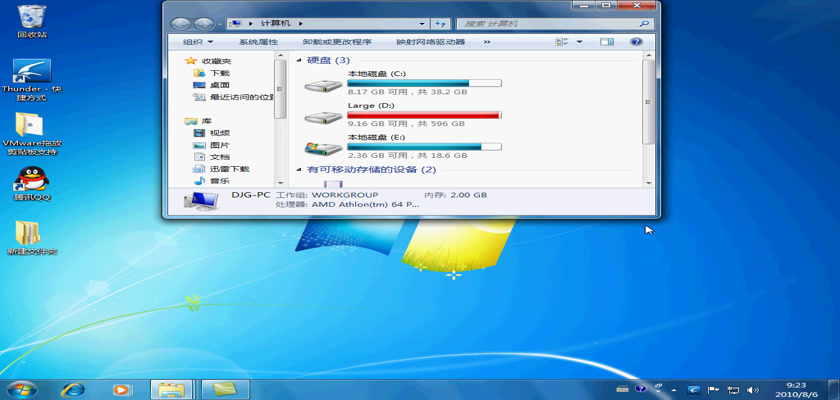This screenshot has width=840, height=400.
Task: Open Internet Explorer from the taskbar
Action: coord(72,389)
